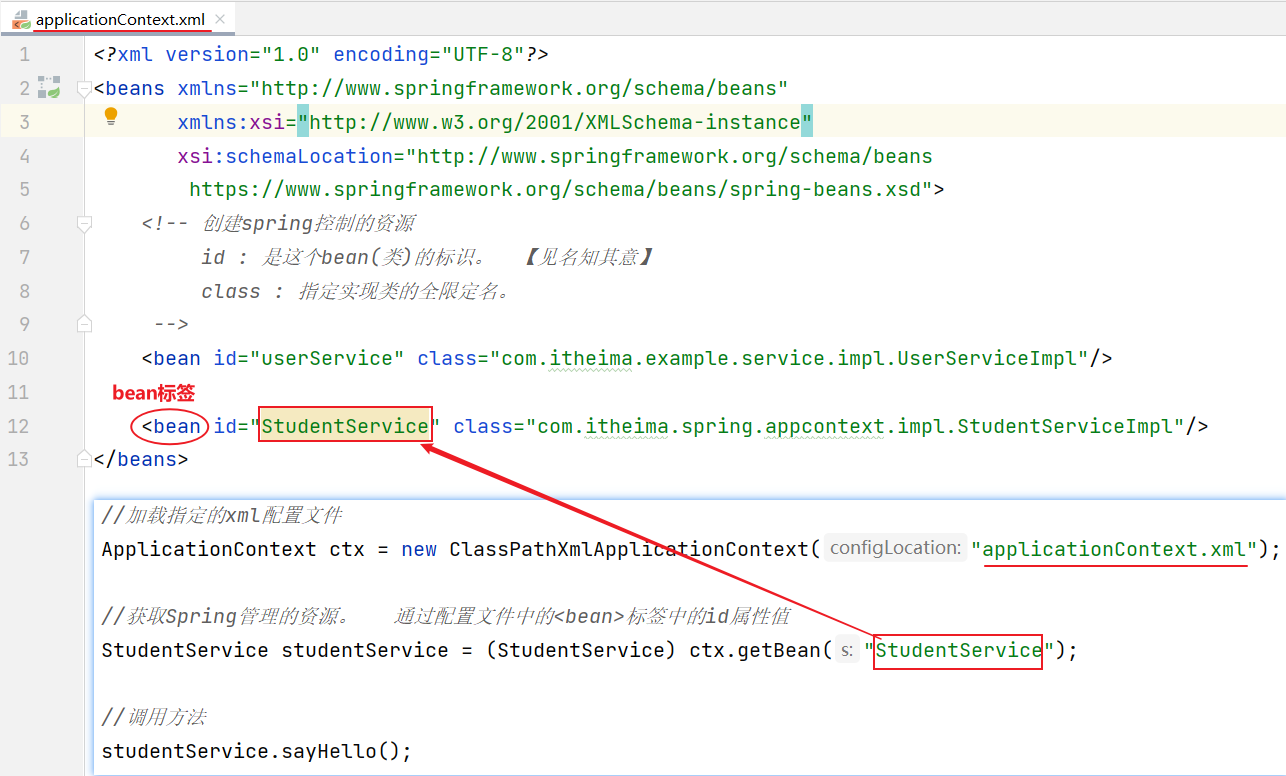1286x776 pixels.
Task: Click the closing </beans> tag on line 13
Action: 141,459
